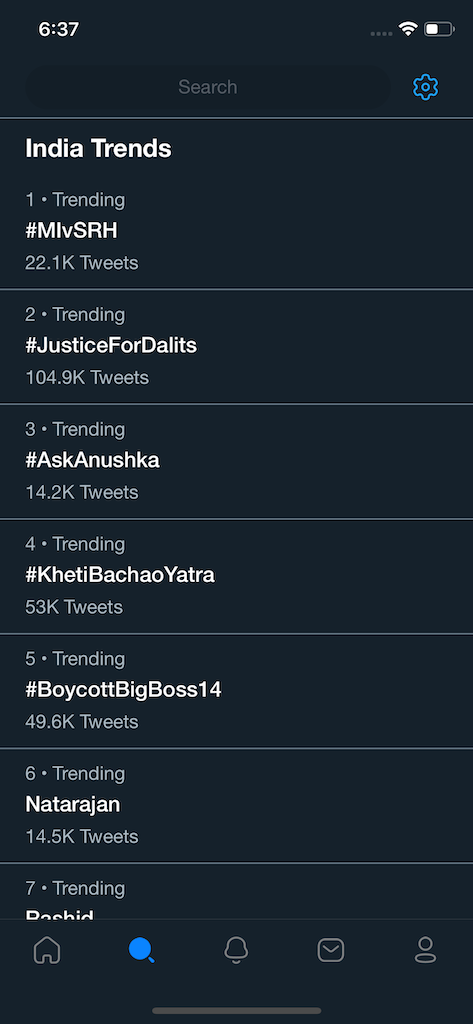Tap the 6:37 status bar clock
Viewport: 473px width, 1024px height.
click(59, 29)
